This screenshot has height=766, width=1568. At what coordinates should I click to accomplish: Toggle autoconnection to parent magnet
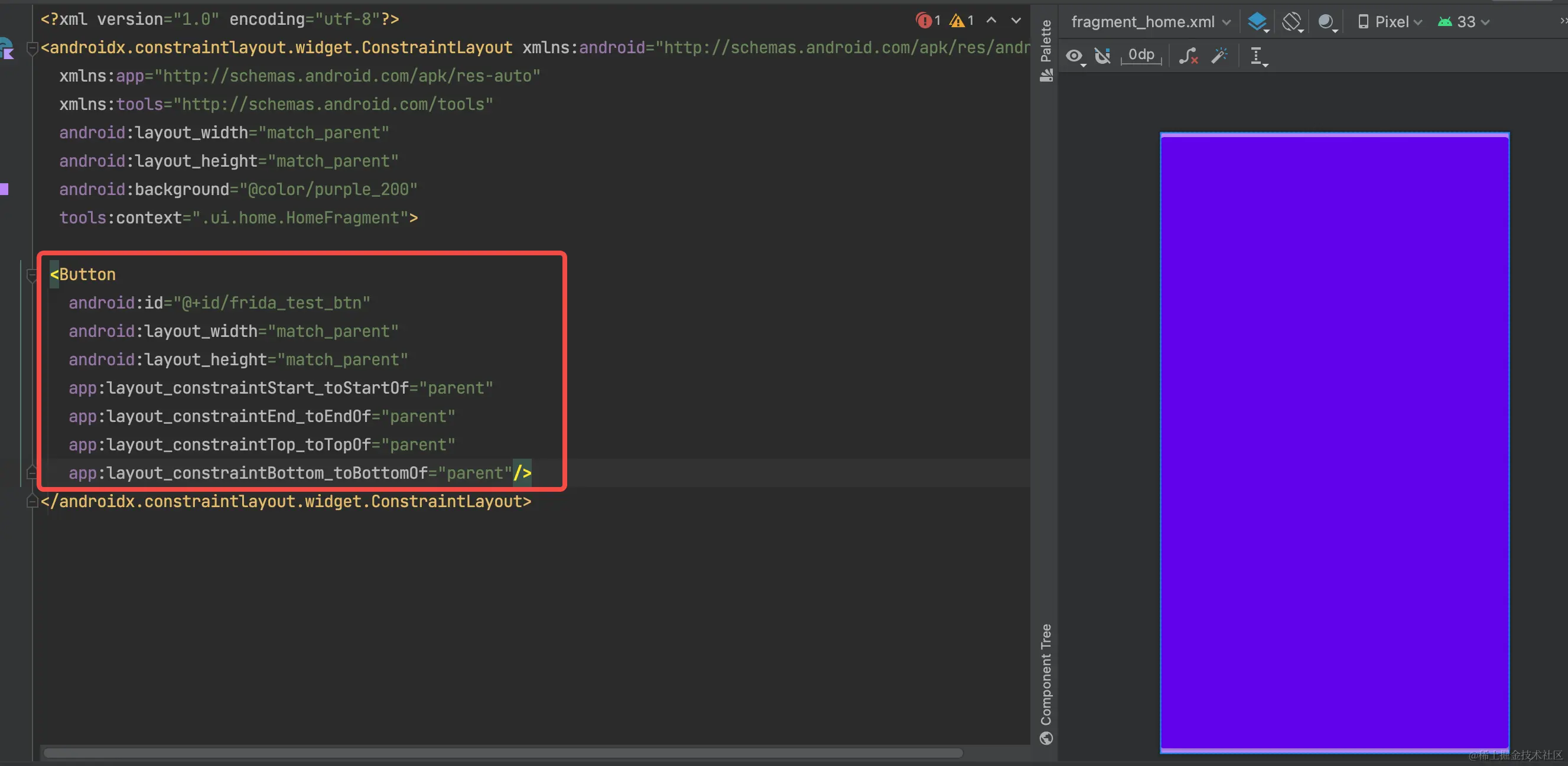click(x=1102, y=56)
